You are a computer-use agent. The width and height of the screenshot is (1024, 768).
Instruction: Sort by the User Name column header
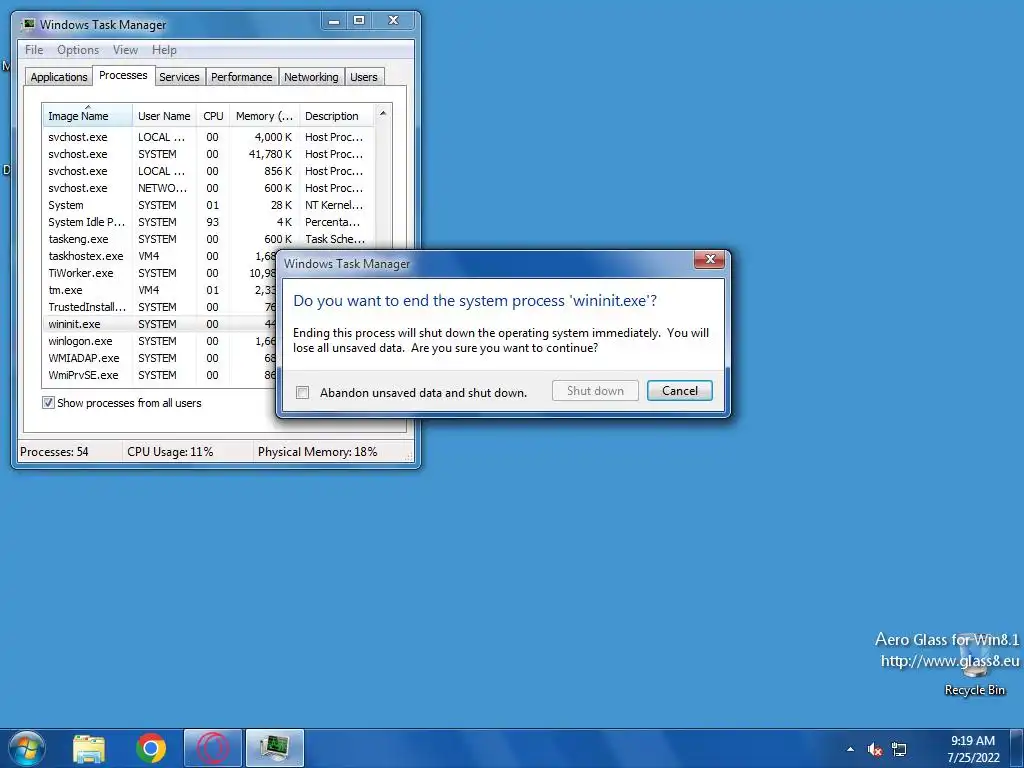(x=164, y=116)
